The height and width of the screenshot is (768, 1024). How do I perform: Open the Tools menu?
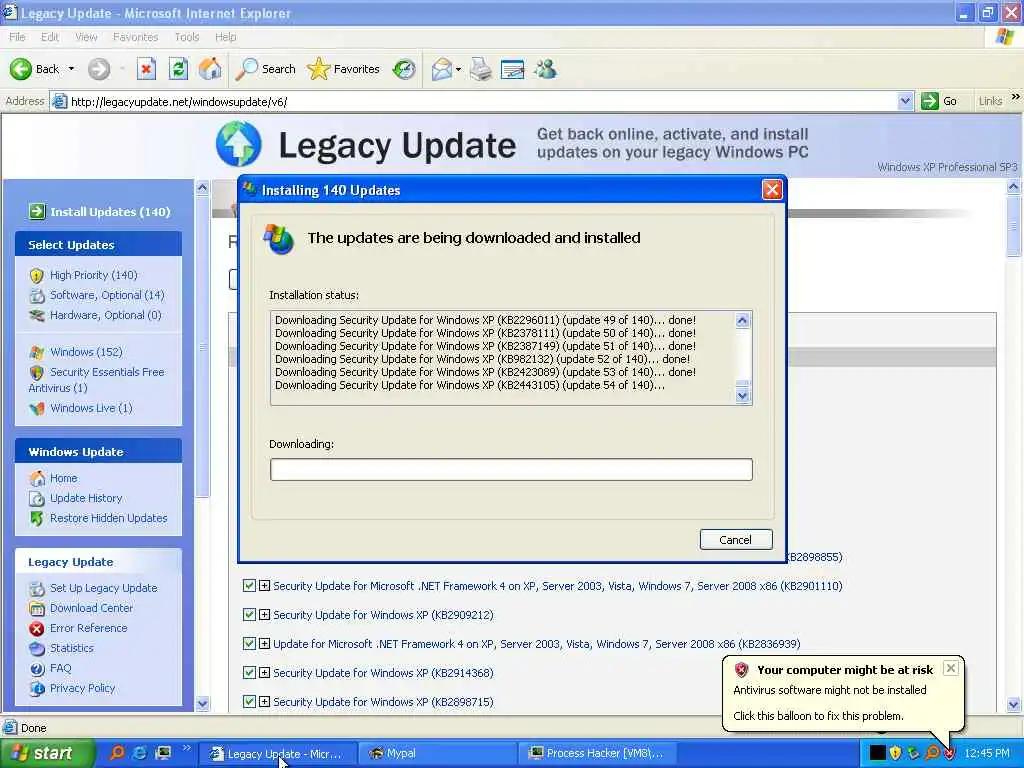(187, 37)
